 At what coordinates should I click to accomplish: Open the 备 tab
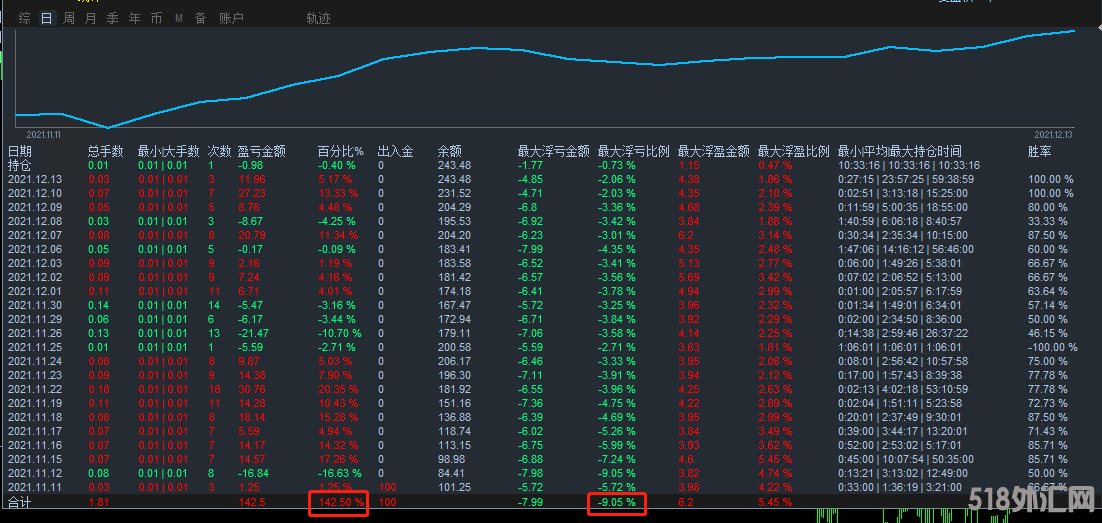[x=200, y=18]
